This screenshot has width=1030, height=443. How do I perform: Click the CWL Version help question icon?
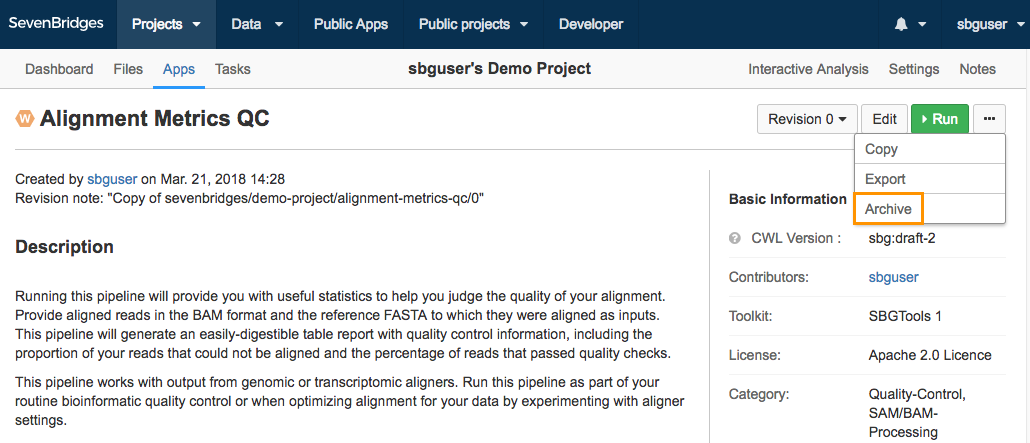coord(735,238)
